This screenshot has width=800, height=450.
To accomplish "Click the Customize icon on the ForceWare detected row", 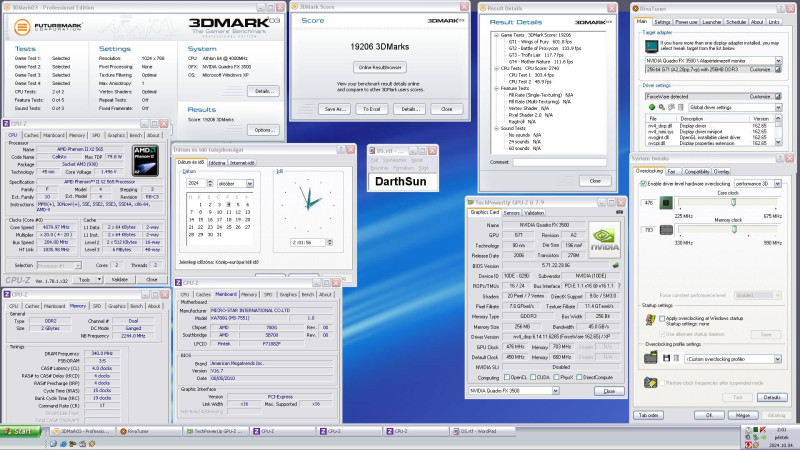I will point(778,96).
